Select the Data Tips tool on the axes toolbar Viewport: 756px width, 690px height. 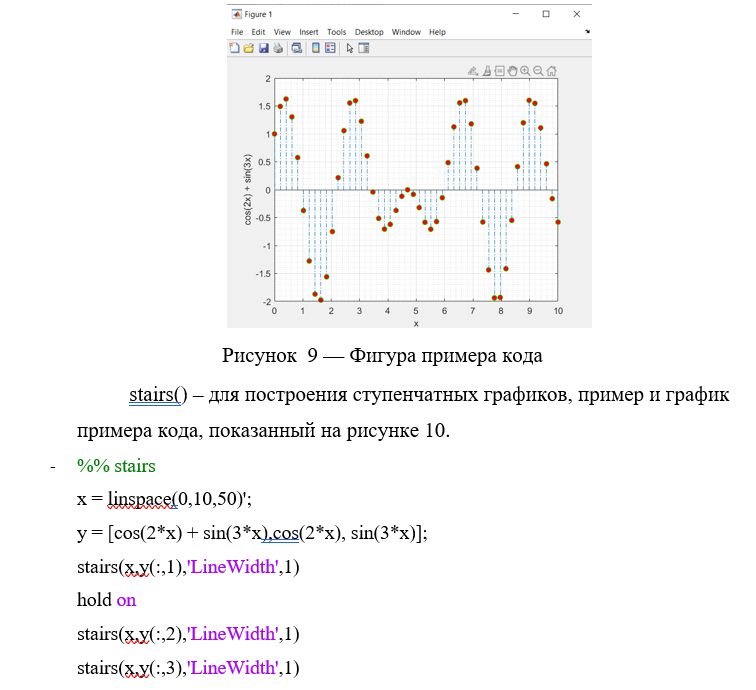pos(500,71)
